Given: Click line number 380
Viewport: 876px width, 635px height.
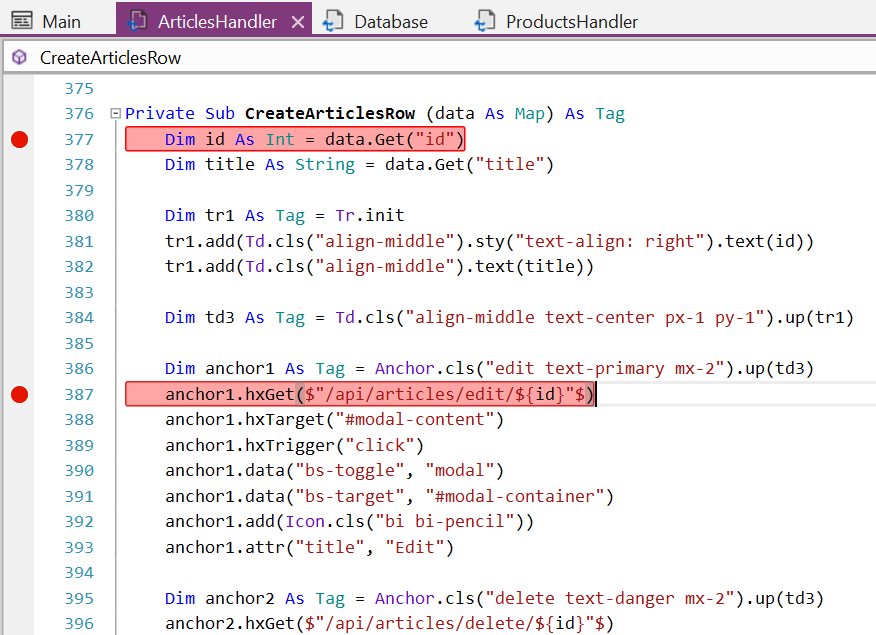Looking at the screenshot, I should (x=79, y=216).
